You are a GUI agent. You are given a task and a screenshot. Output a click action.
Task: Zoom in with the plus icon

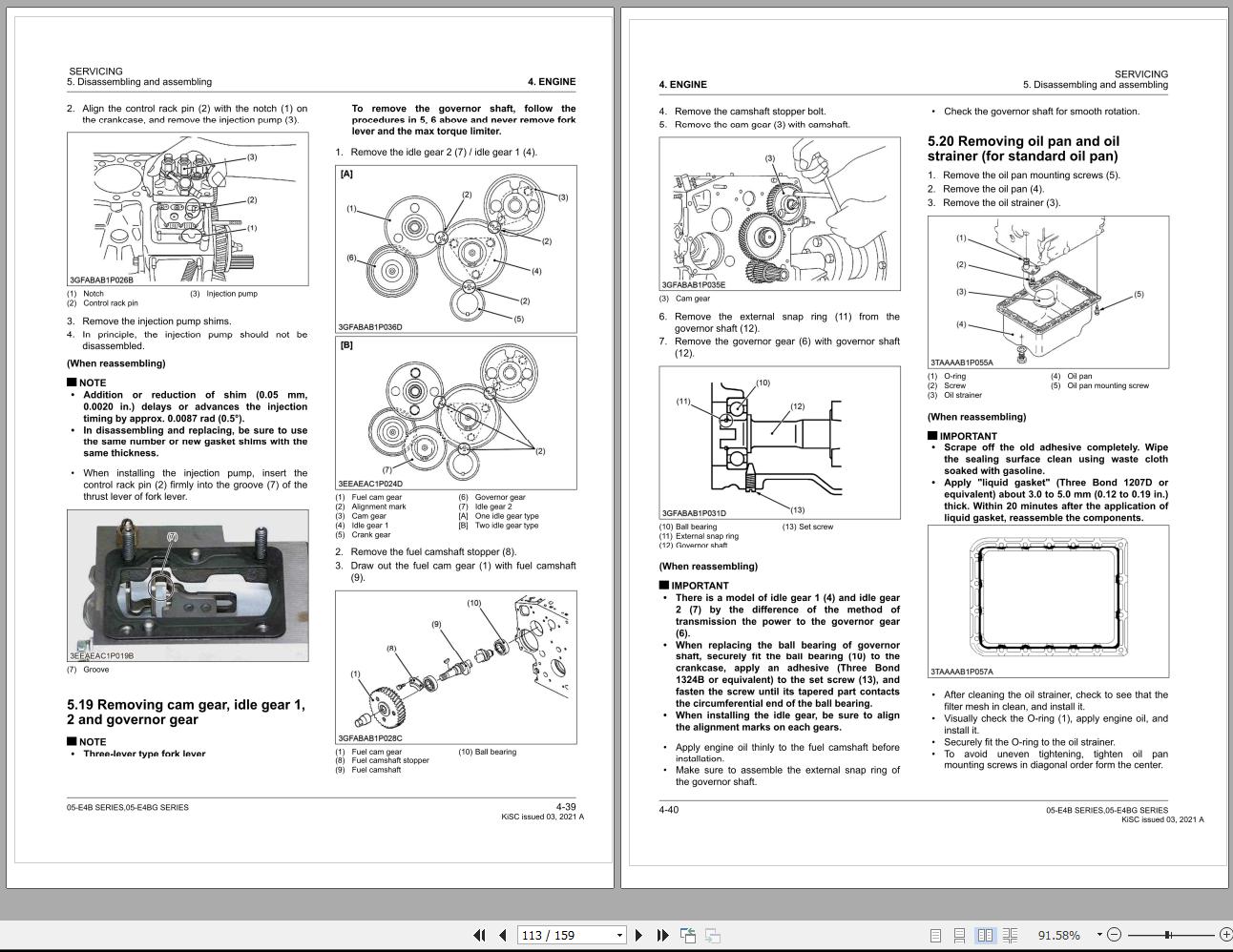coord(1226,934)
